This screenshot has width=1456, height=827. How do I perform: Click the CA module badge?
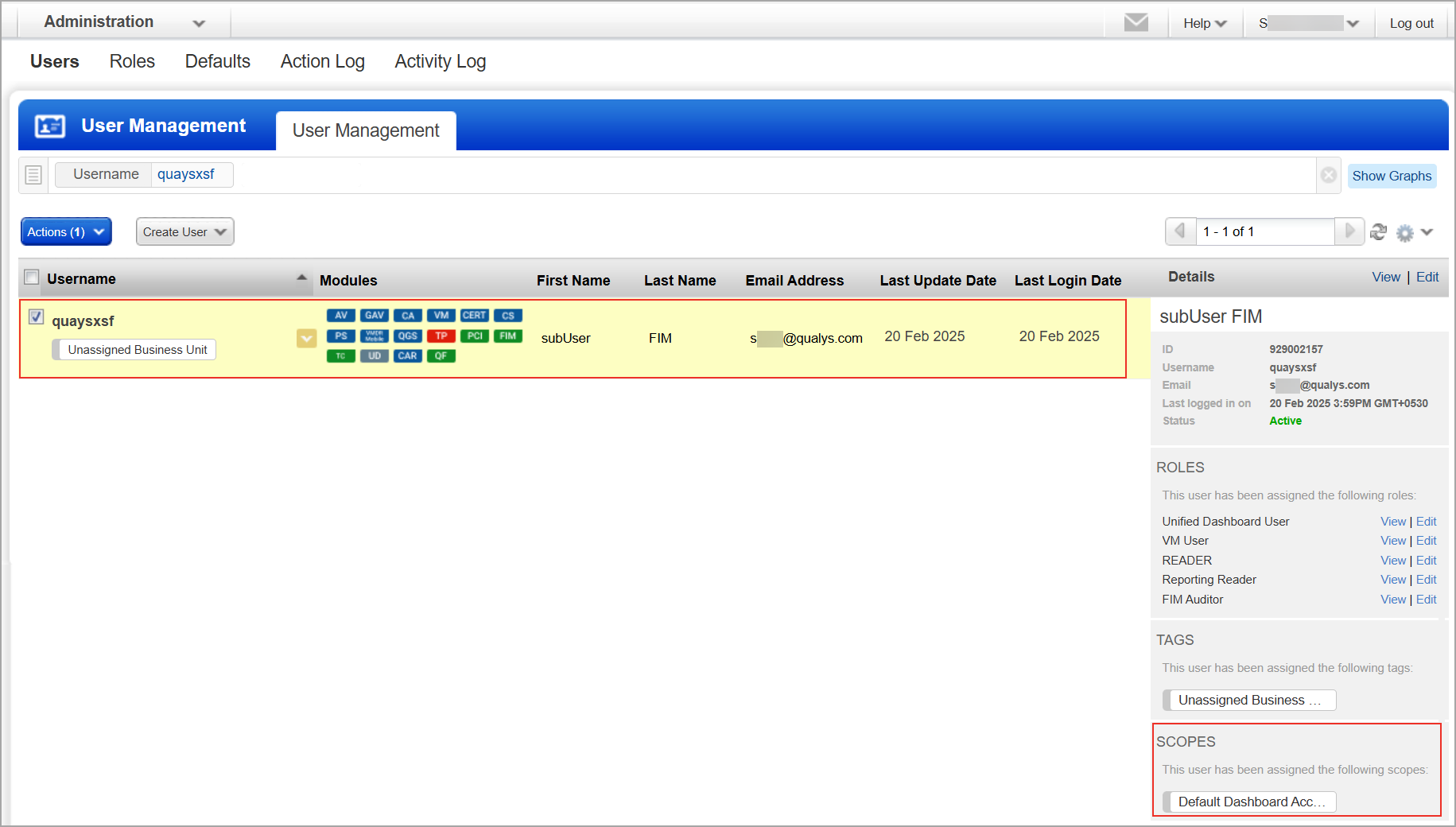click(x=407, y=316)
